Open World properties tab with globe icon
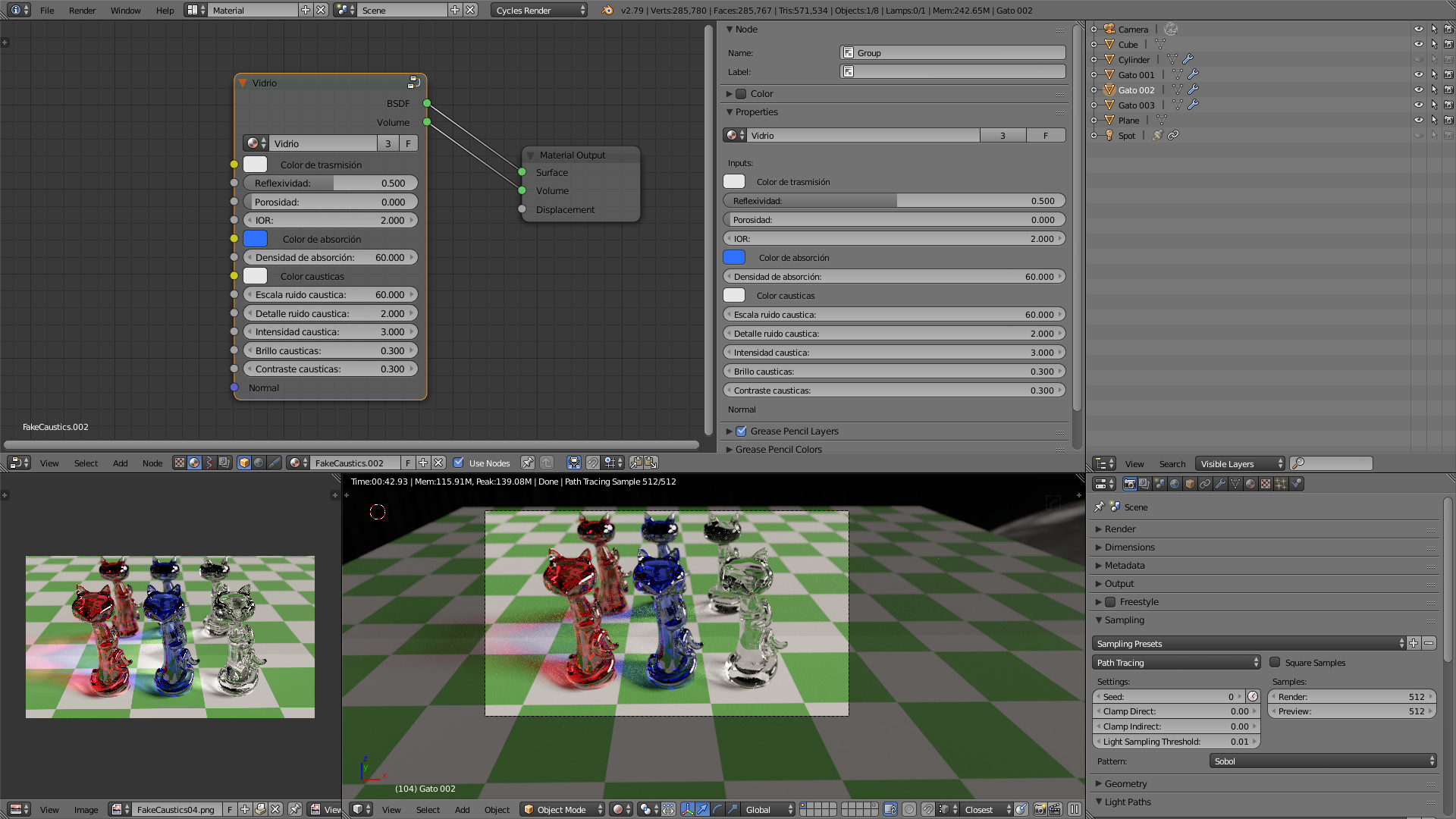Screen dimensions: 1456x819 point(1175,484)
